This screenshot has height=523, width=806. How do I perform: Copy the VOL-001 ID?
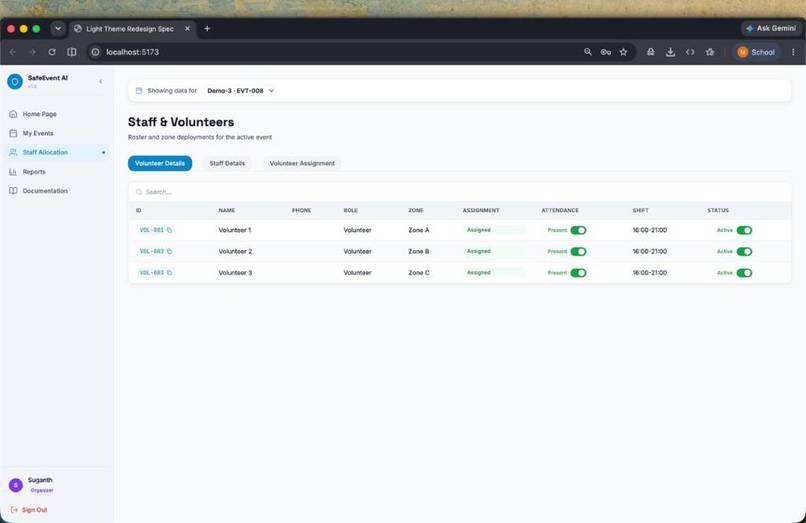point(170,230)
